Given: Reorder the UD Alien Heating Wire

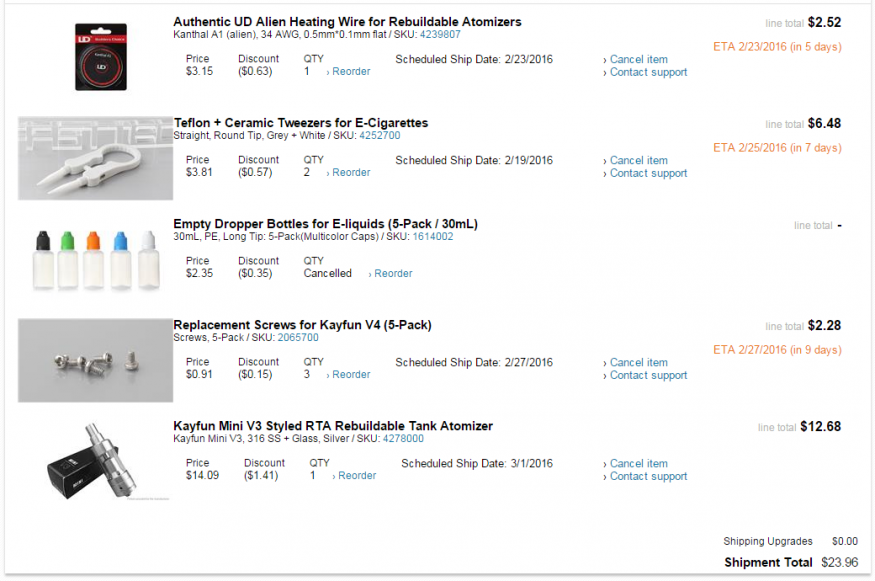Looking at the screenshot, I should 351,71.
